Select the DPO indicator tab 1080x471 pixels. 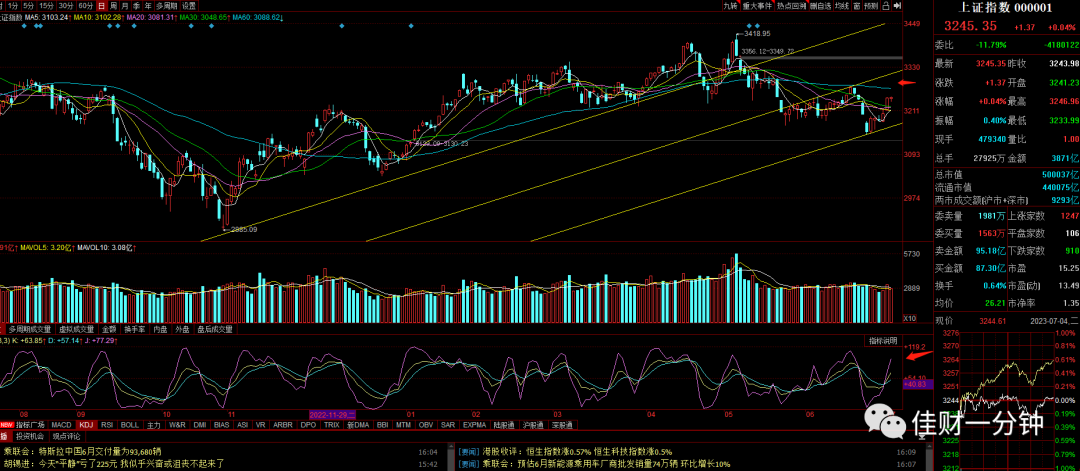309,425
